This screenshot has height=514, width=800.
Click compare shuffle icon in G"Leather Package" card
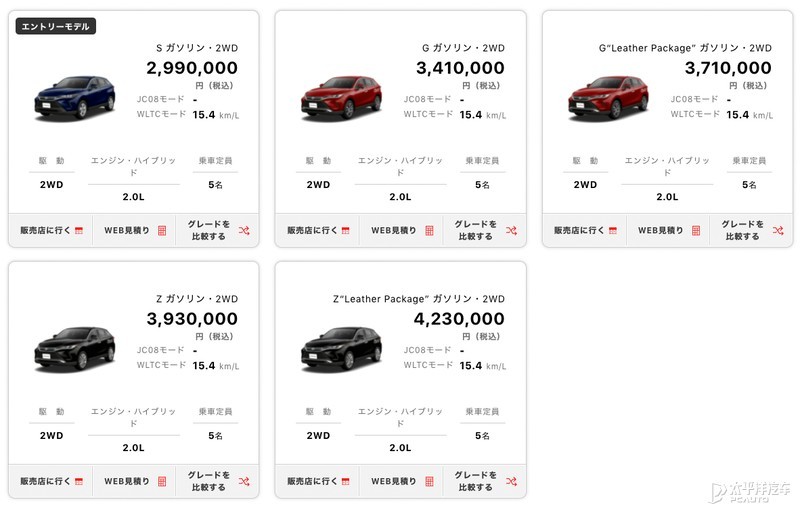coord(778,230)
